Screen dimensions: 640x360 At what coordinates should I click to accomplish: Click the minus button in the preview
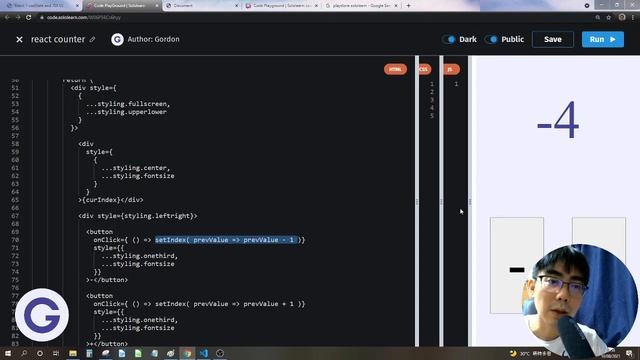517,265
